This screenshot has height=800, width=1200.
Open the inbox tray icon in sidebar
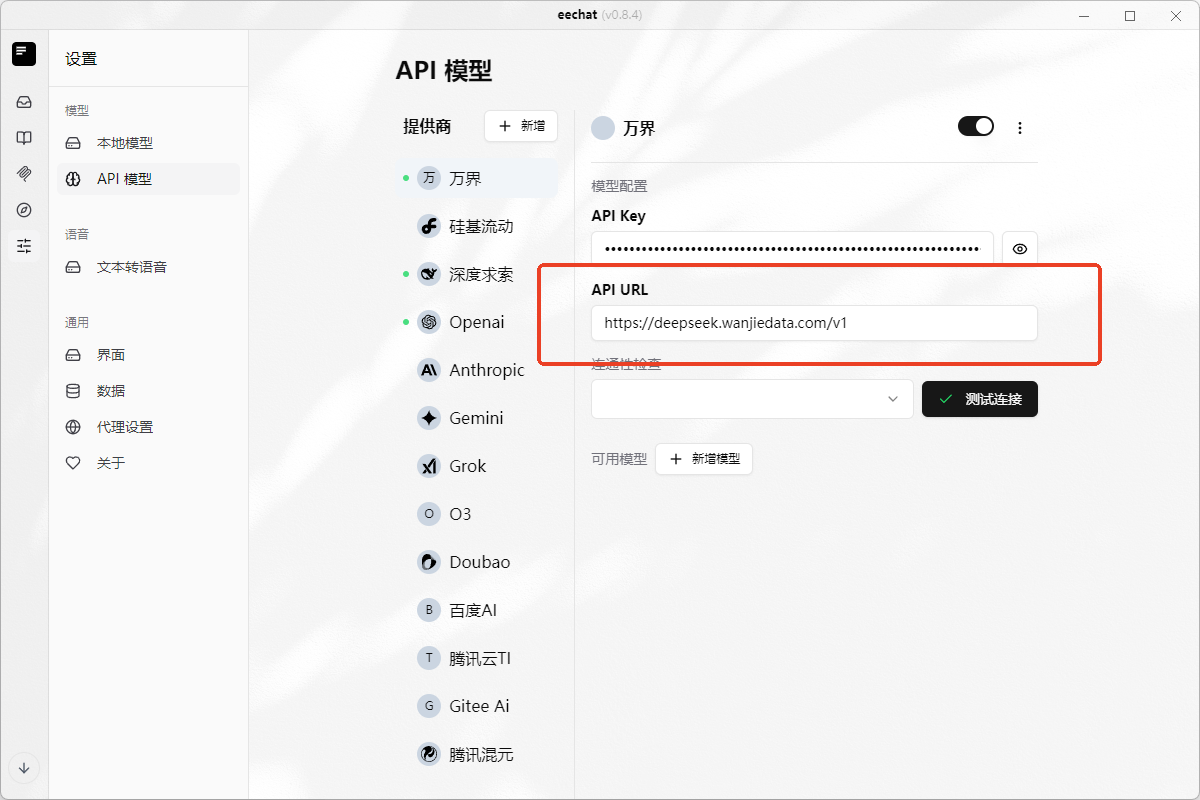24,102
